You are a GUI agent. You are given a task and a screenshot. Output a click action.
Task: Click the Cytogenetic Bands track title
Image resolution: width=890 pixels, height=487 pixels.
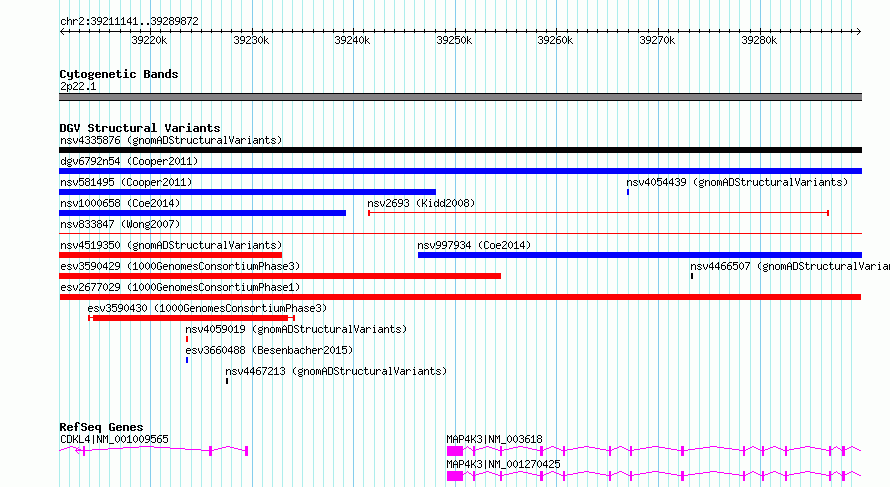119,74
